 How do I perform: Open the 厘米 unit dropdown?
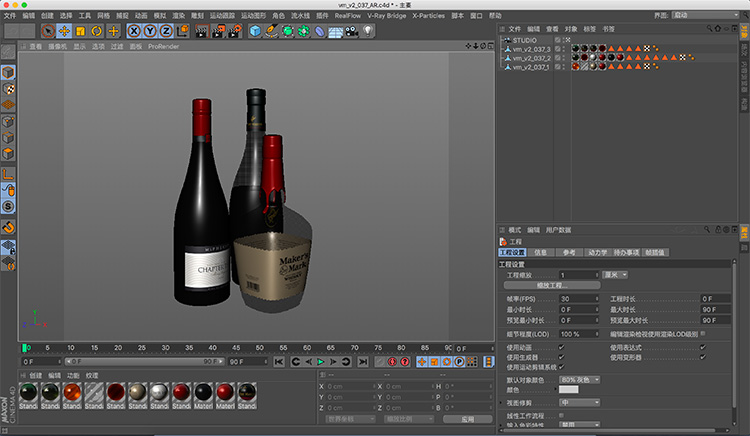(615, 275)
